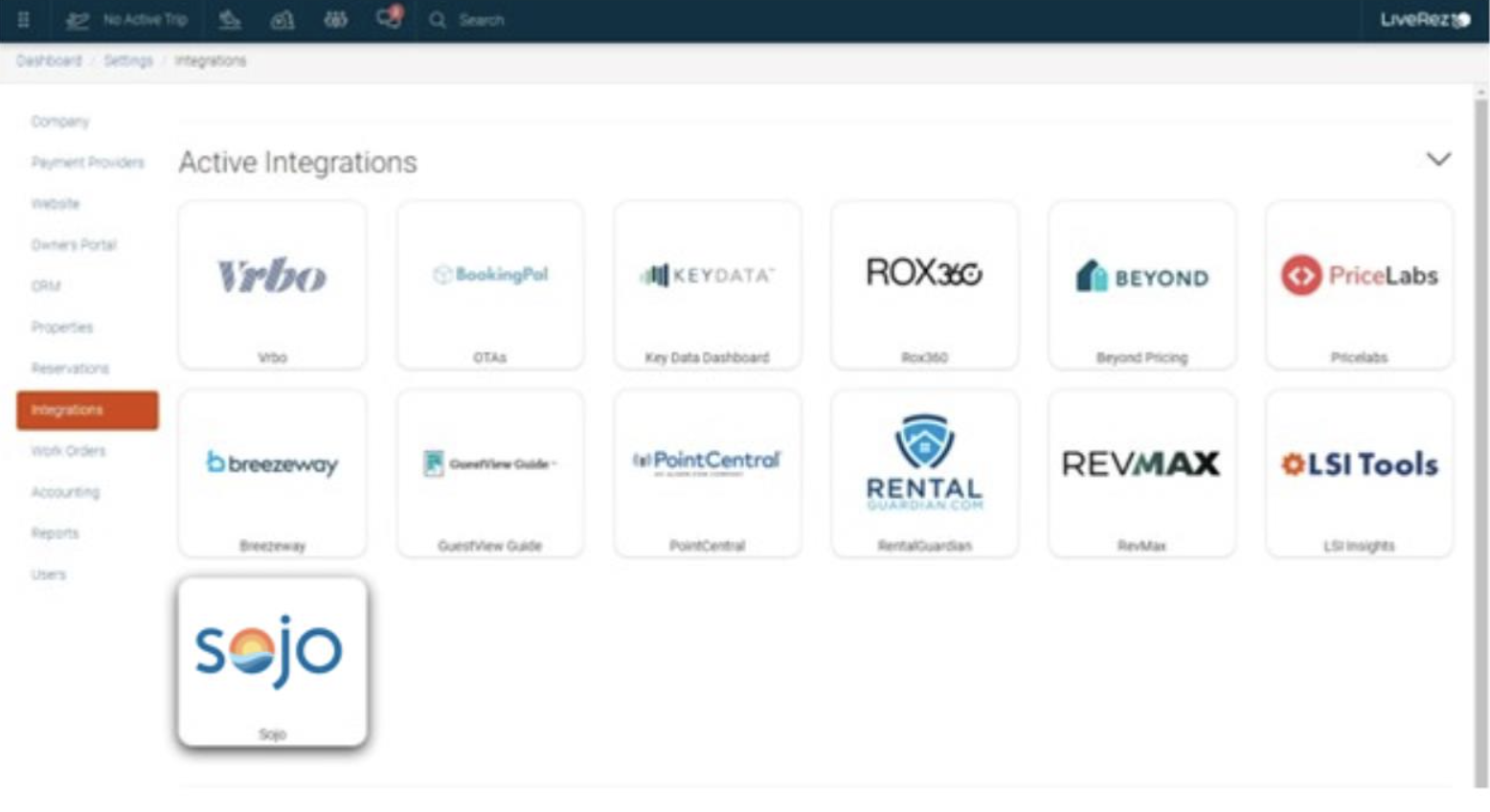
Task: Select Accounting in the settings sidebar
Action: coord(65,492)
